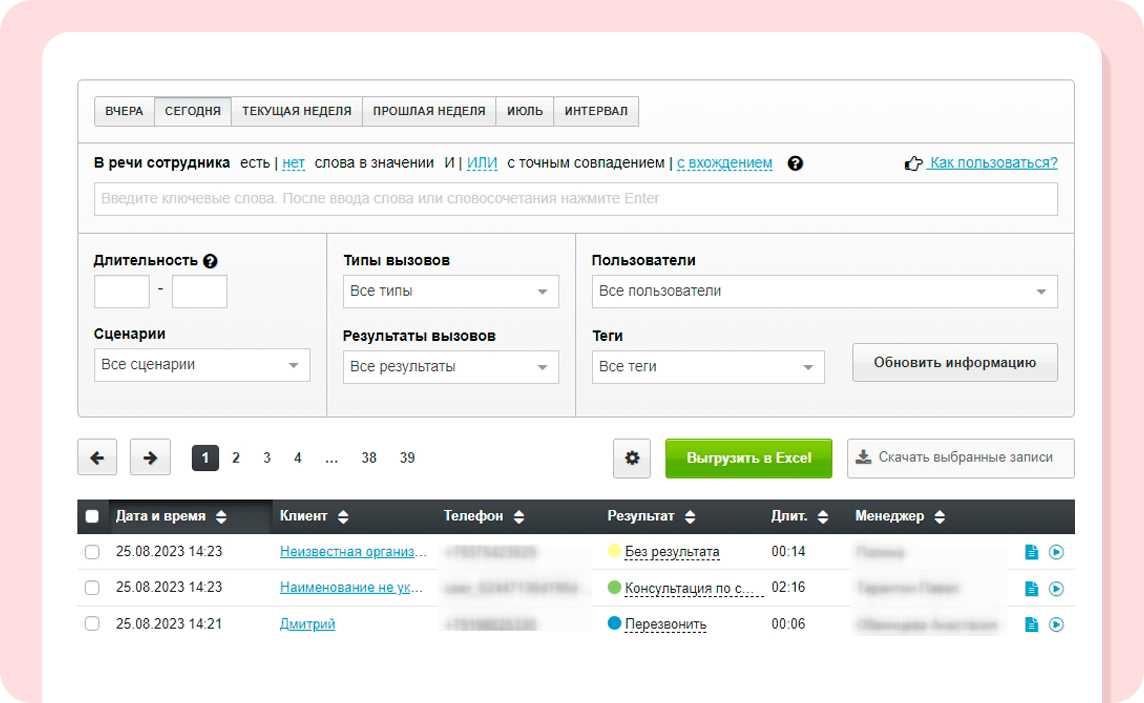Open the Дмитрий client link
The image size is (1144, 703).
click(x=307, y=624)
